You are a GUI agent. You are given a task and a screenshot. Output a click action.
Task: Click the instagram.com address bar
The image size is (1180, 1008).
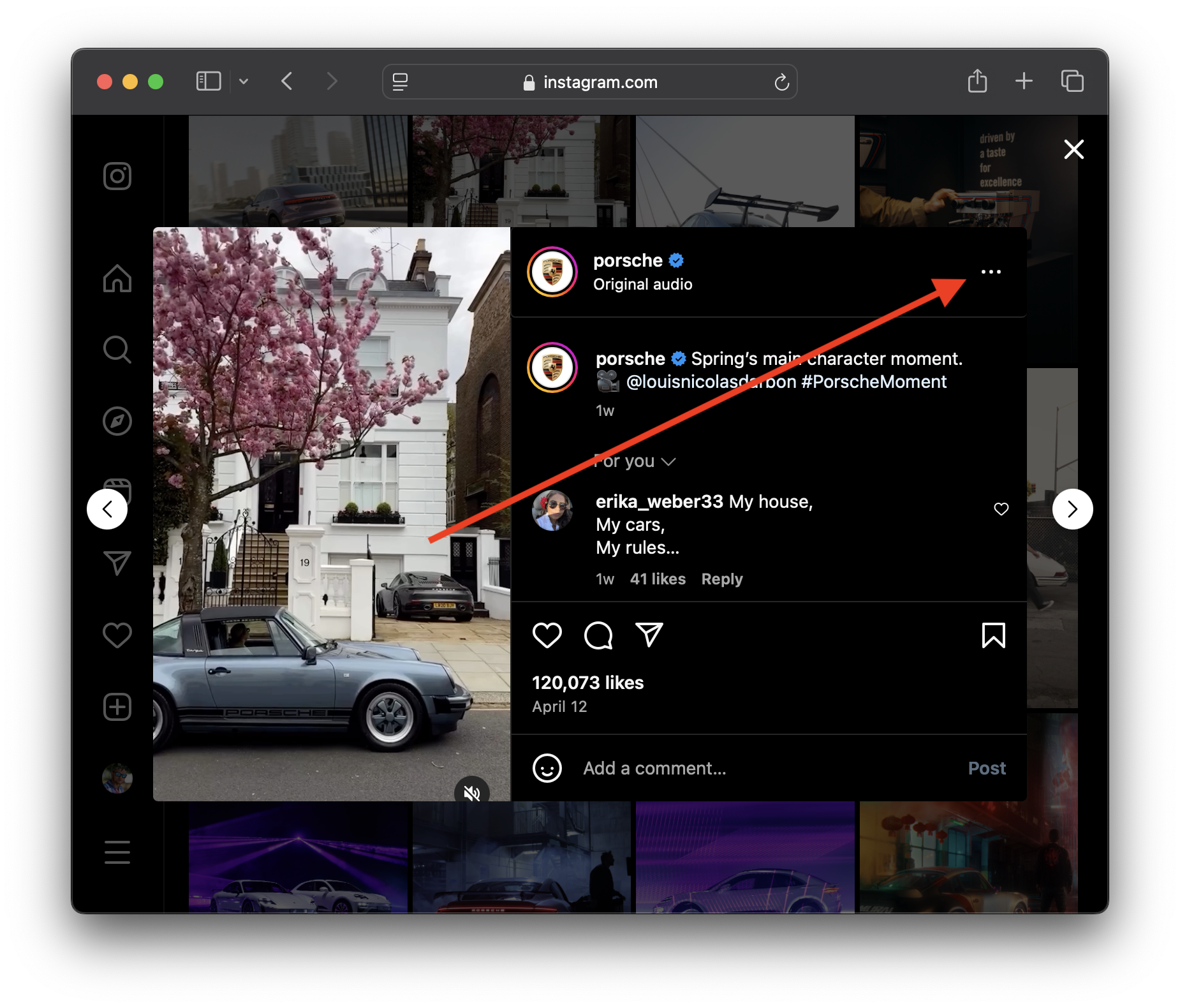pos(590,82)
